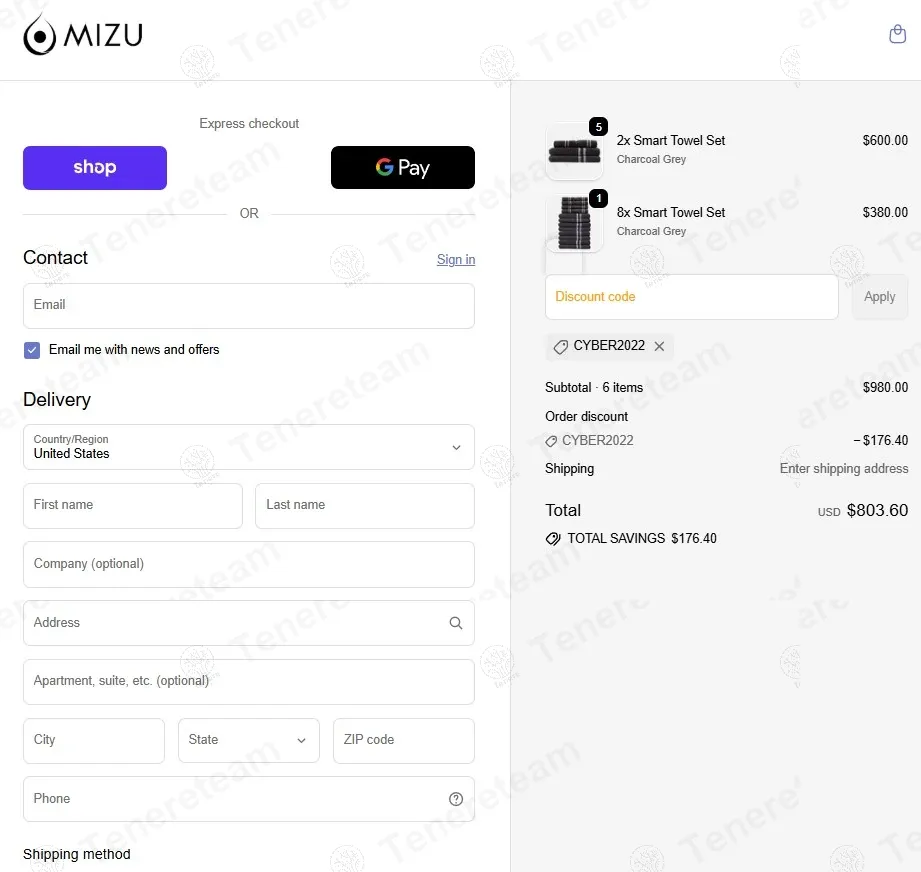Click the Contact section heading
The image size is (921, 872).
(x=55, y=258)
